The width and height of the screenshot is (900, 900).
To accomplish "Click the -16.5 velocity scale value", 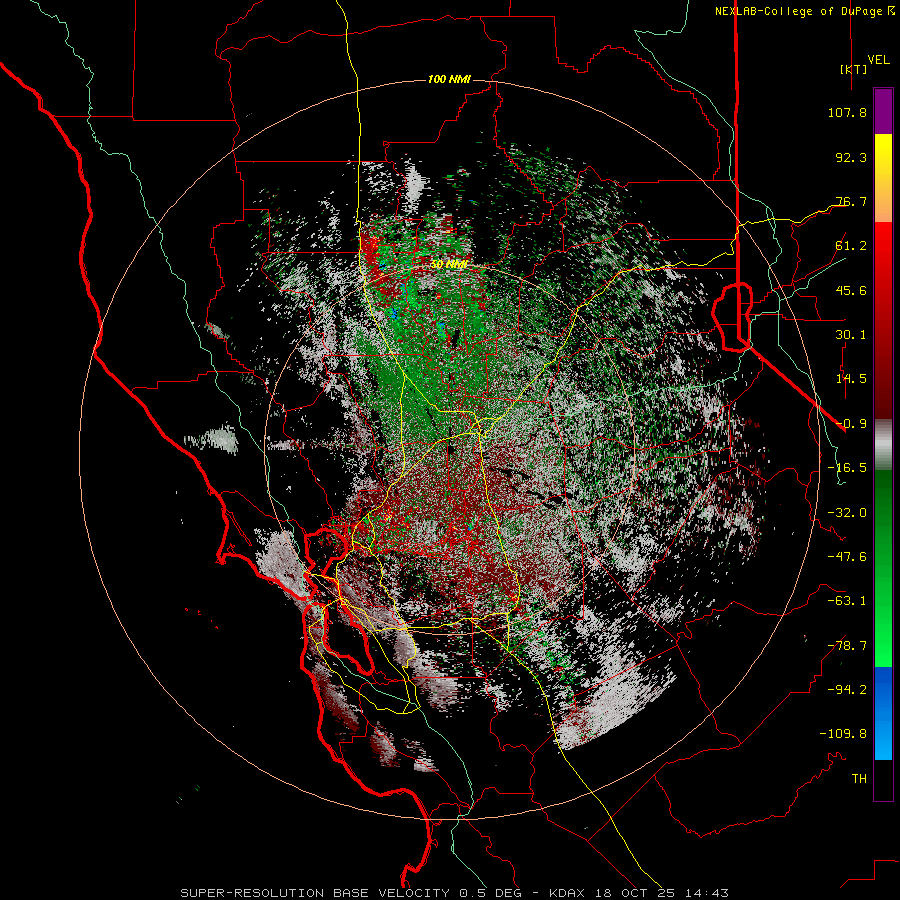I will coord(847,468).
